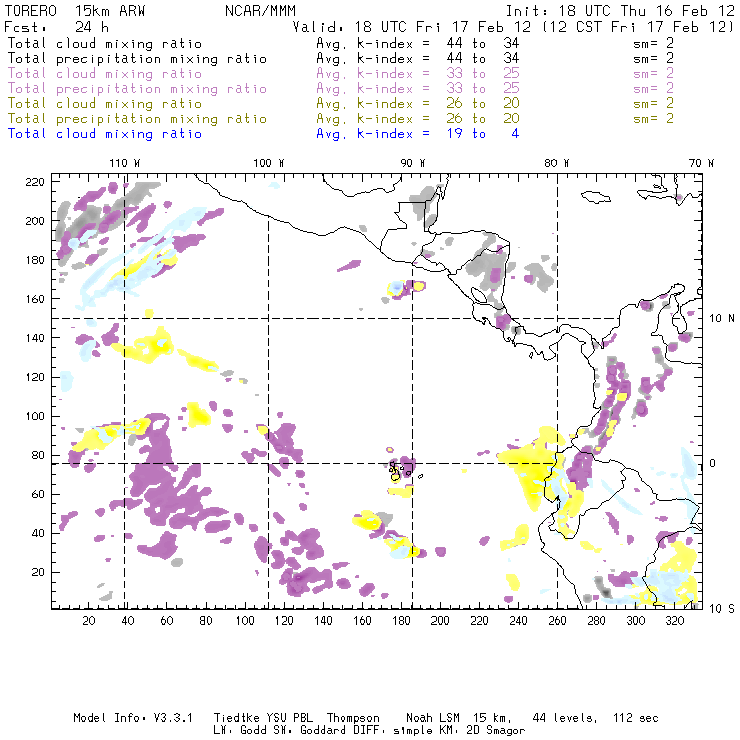Click the black 'Total cloud mixing ratio' legend entry
This screenshot has height=740, width=740.
105,44
